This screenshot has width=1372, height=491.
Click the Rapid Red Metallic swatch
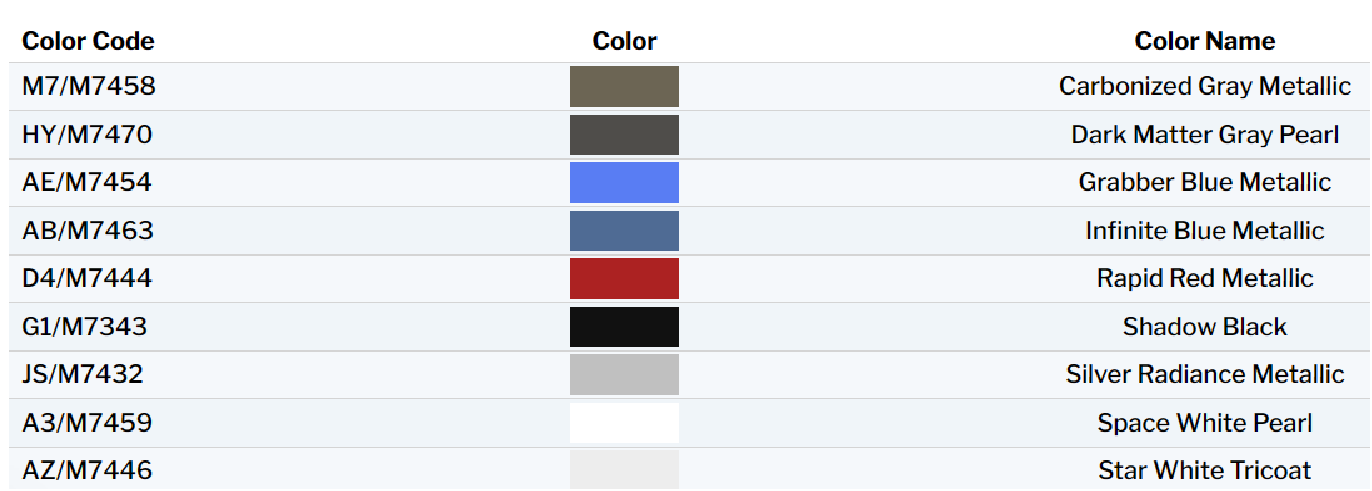coord(624,278)
